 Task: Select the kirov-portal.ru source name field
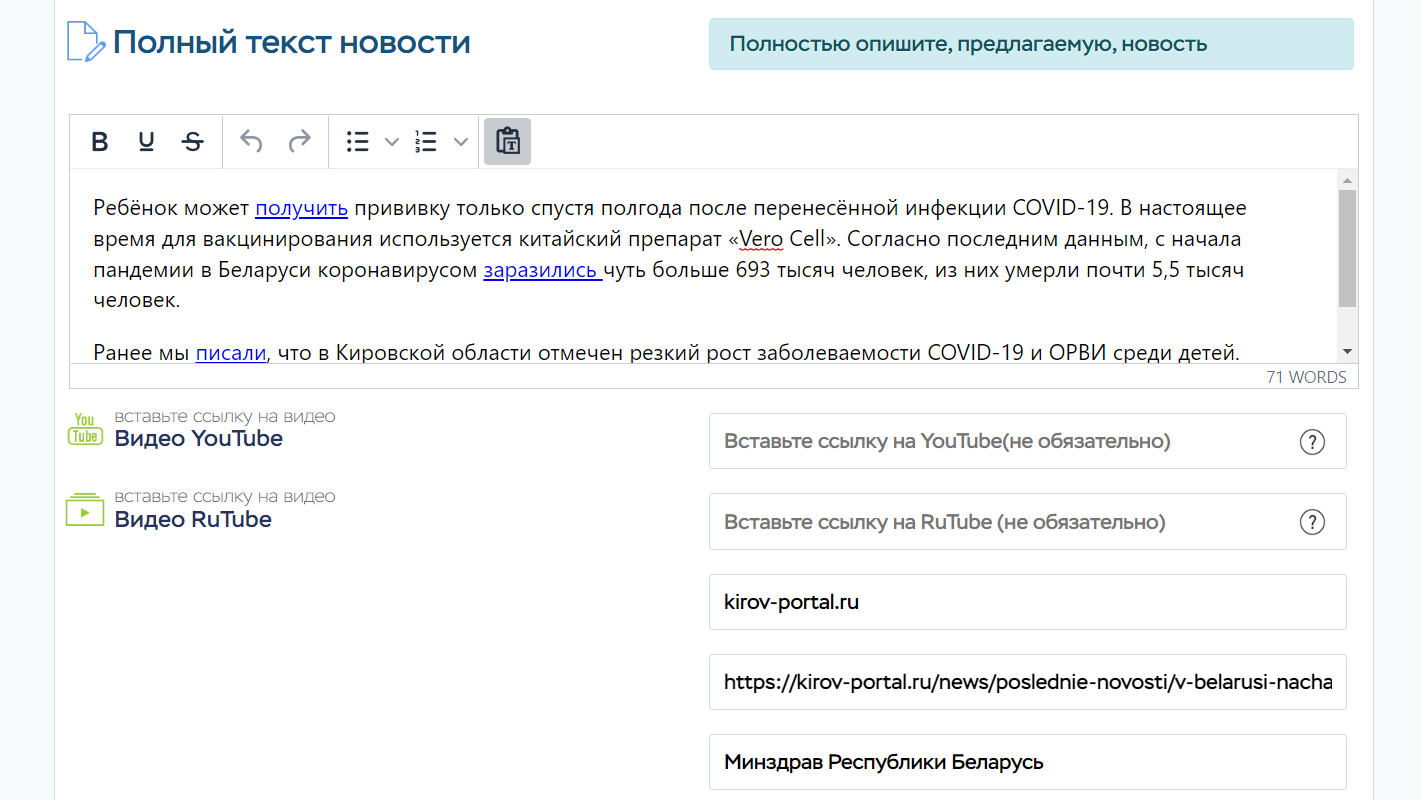(x=1027, y=602)
